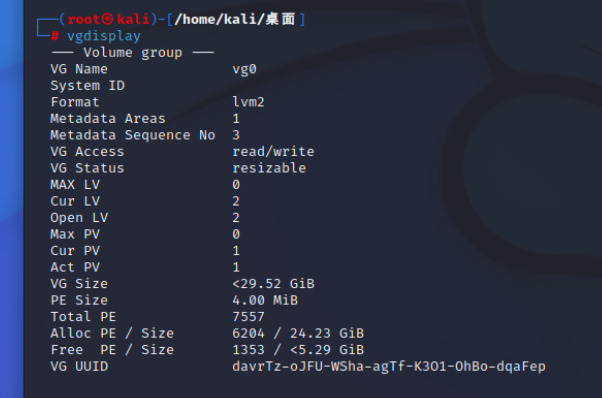Click the resizable status value
The height and width of the screenshot is (398, 602).
[x=269, y=168]
